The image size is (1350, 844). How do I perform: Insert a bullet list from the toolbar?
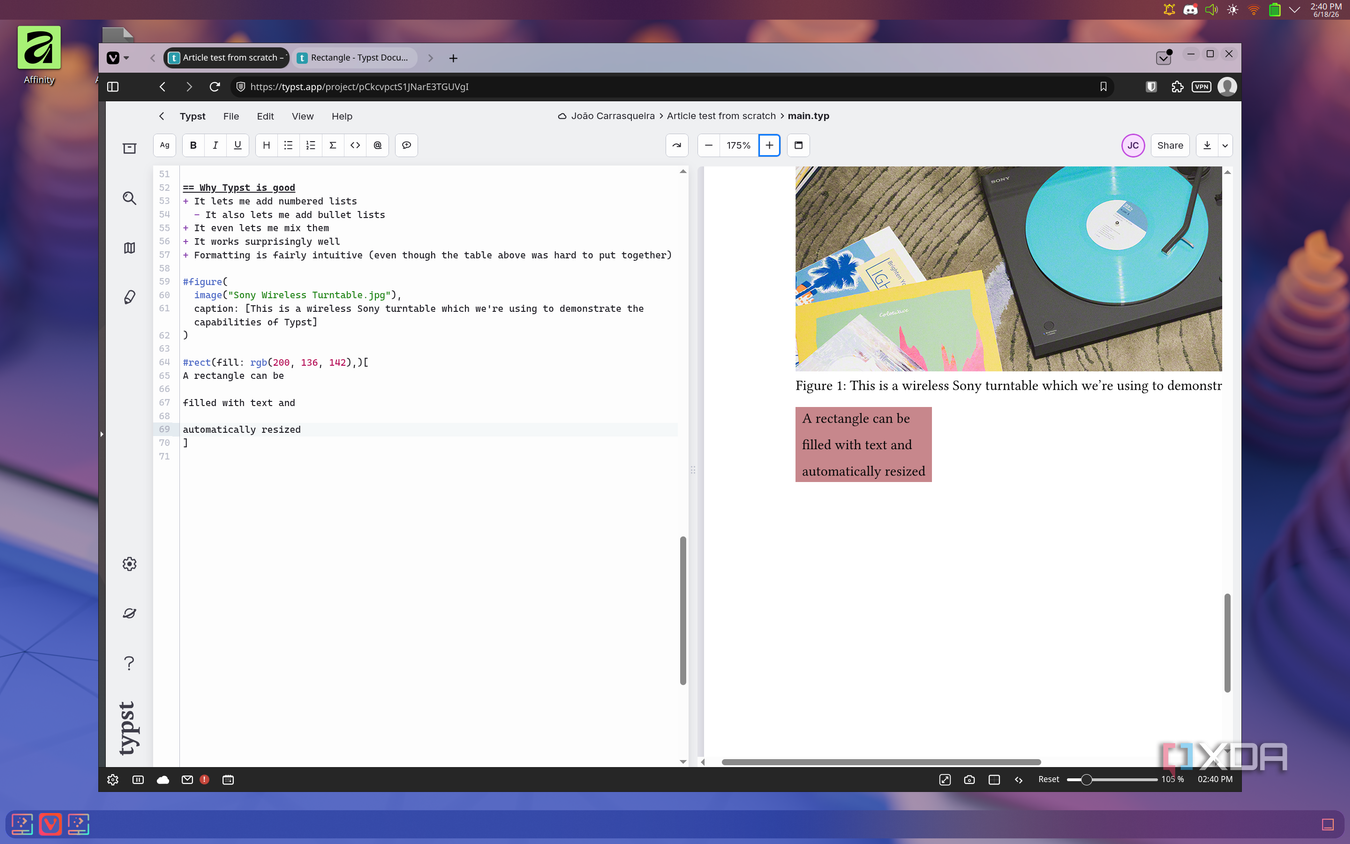tap(288, 145)
